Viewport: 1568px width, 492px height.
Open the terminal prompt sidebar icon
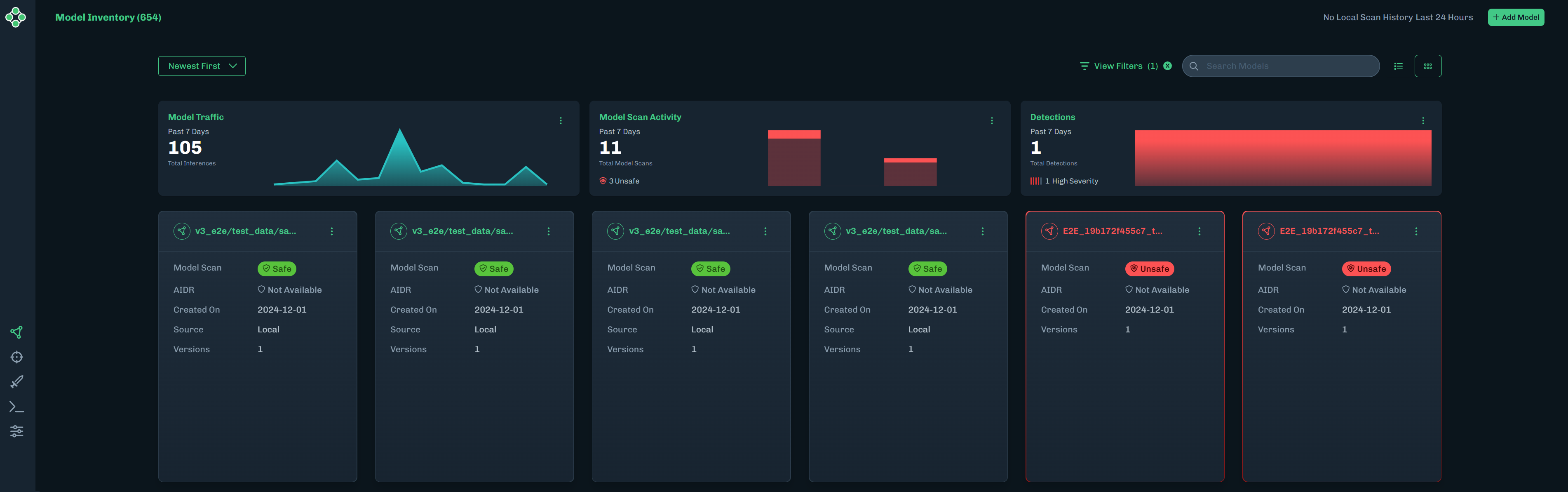click(x=16, y=407)
